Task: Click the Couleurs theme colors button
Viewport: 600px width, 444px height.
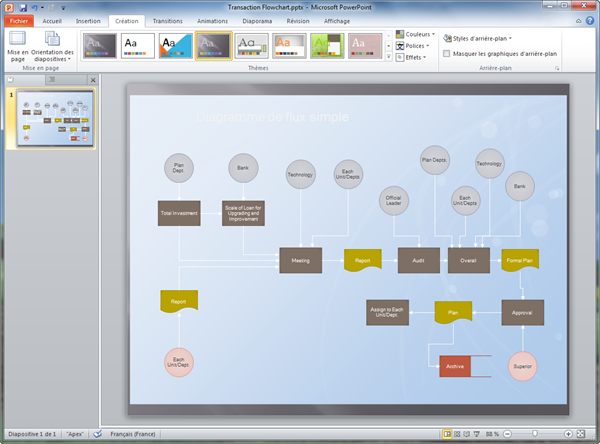Action: [x=416, y=34]
